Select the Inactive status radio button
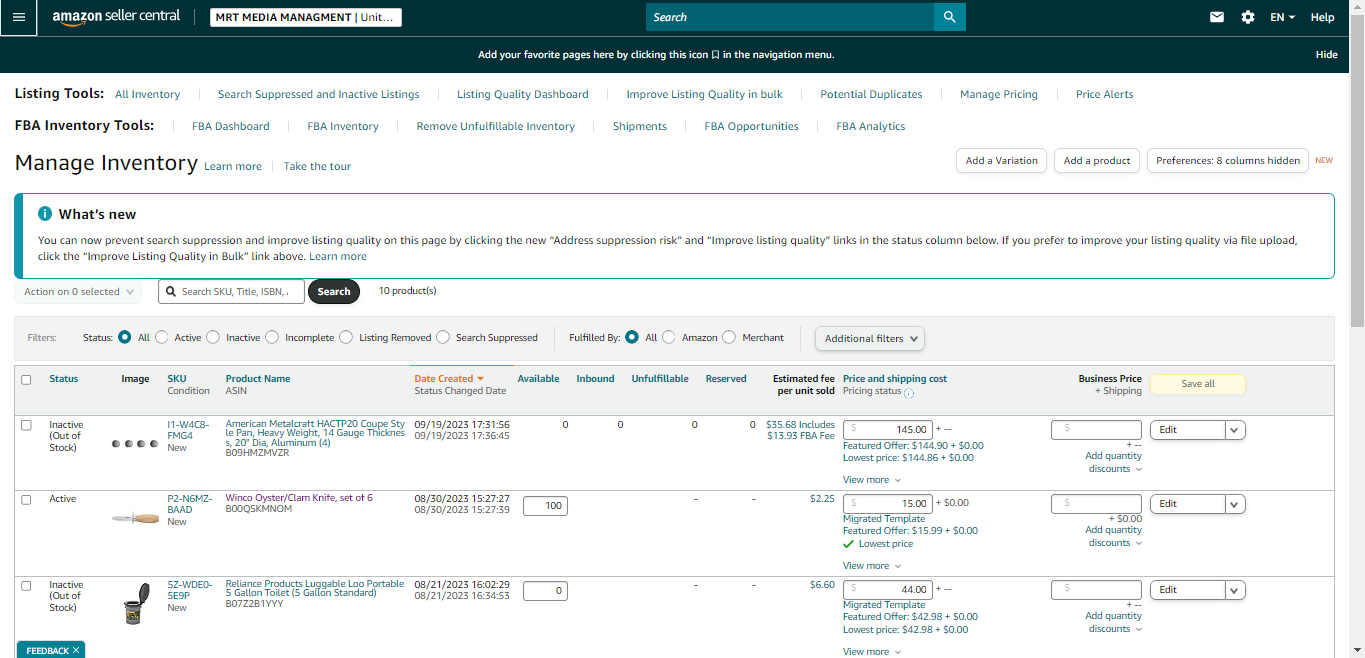 (x=213, y=337)
